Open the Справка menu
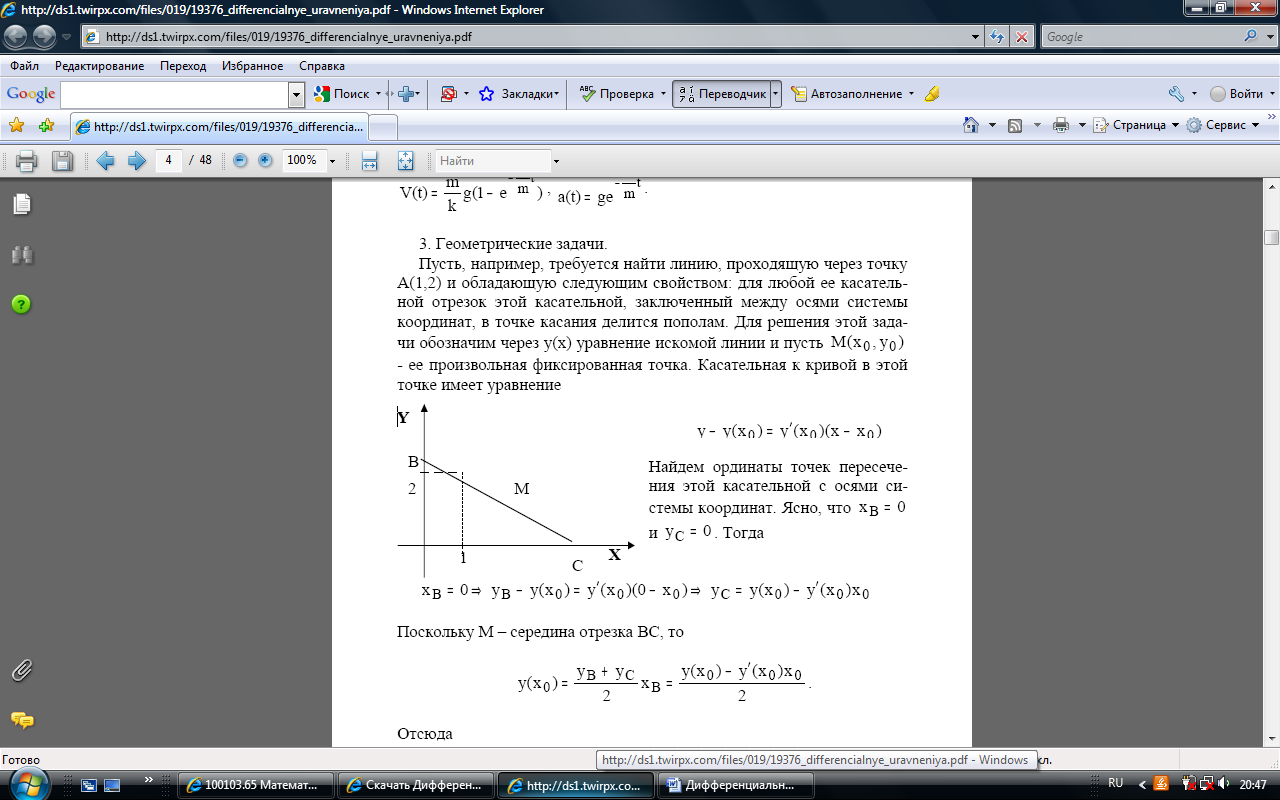Image resolution: width=1280 pixels, height=800 pixels. click(x=322, y=66)
